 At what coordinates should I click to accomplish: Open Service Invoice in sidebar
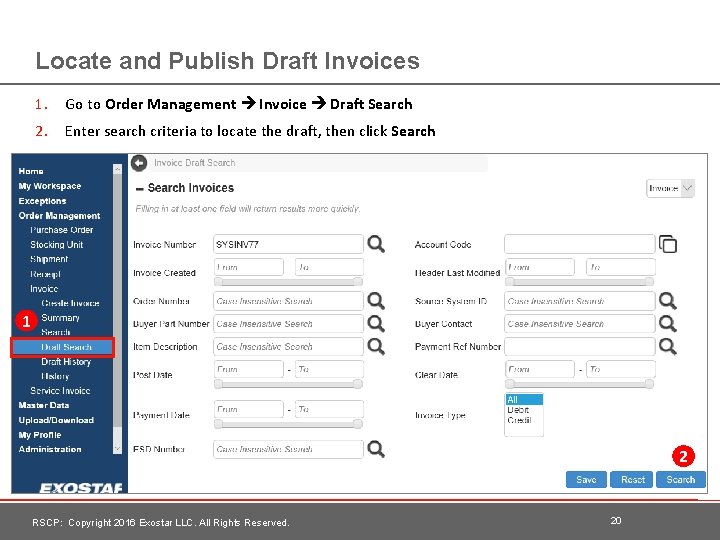[60, 391]
